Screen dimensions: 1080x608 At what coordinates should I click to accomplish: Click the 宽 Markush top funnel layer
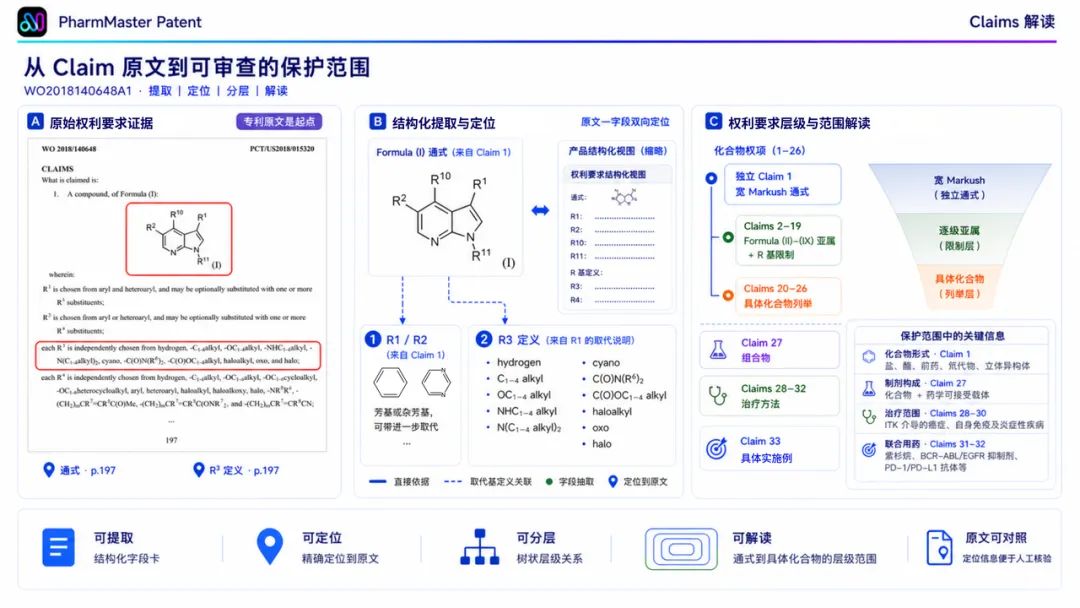(x=959, y=187)
